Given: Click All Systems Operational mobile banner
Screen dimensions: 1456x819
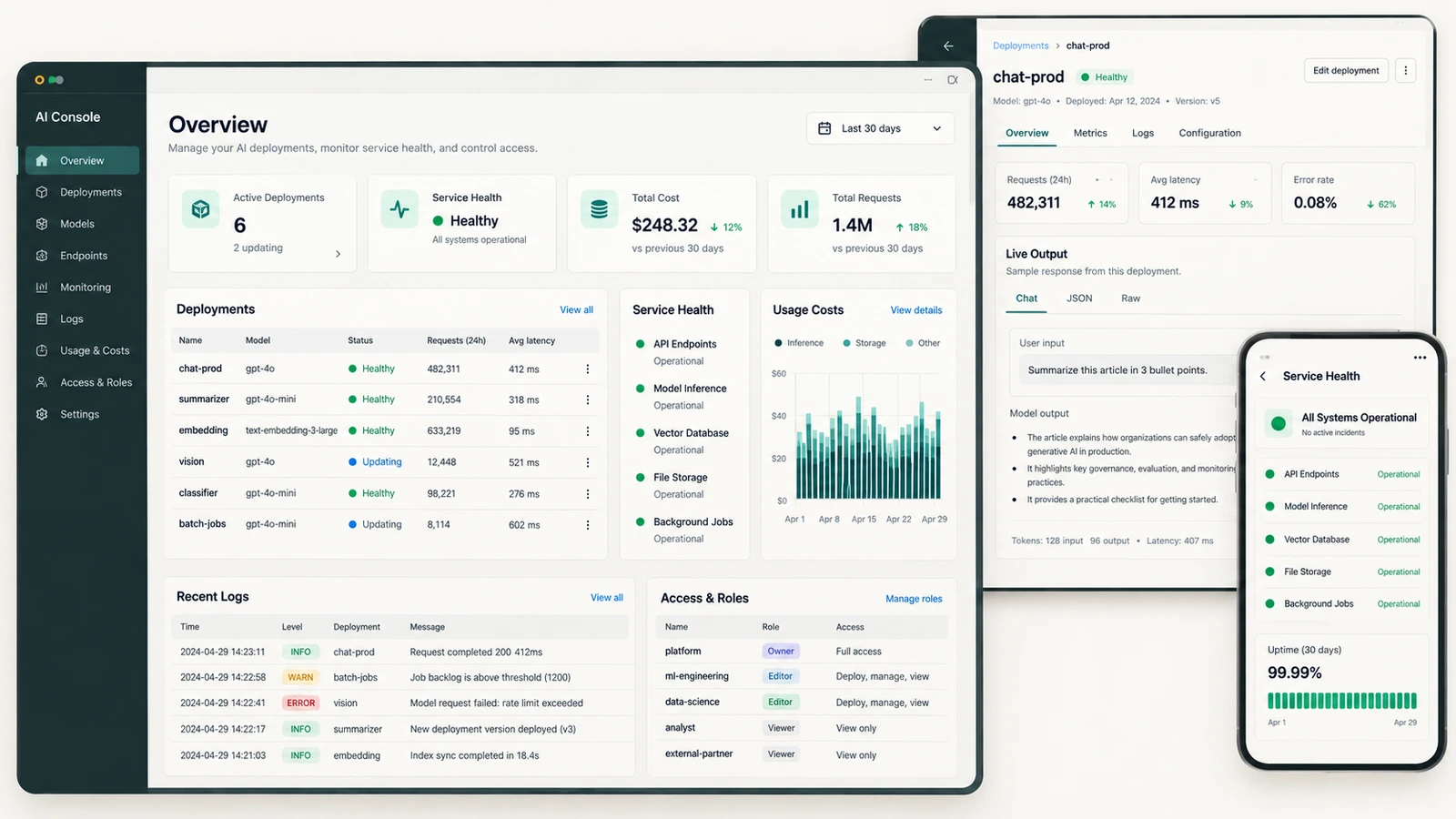Looking at the screenshot, I should coord(1341,423).
